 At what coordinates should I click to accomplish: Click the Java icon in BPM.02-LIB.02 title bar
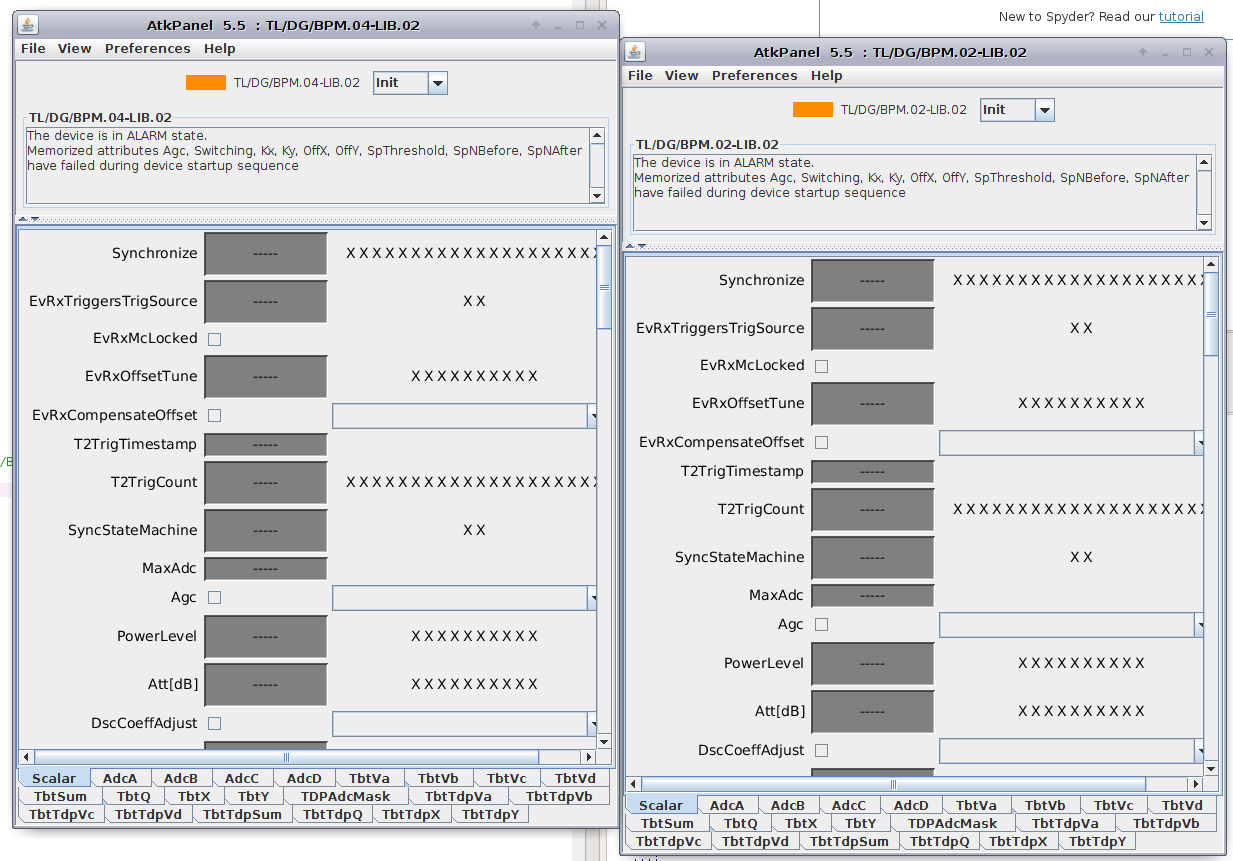pos(635,52)
